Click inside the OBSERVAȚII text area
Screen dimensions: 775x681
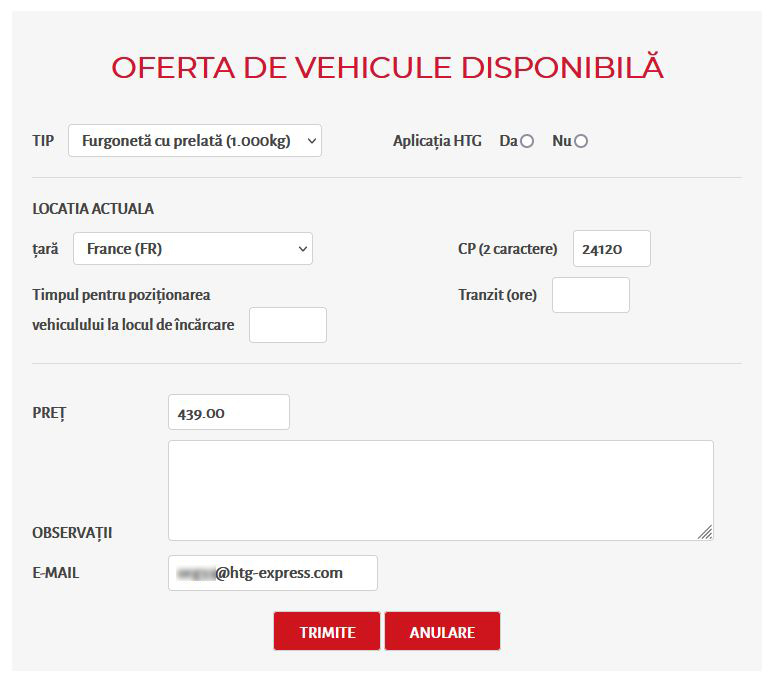click(440, 490)
